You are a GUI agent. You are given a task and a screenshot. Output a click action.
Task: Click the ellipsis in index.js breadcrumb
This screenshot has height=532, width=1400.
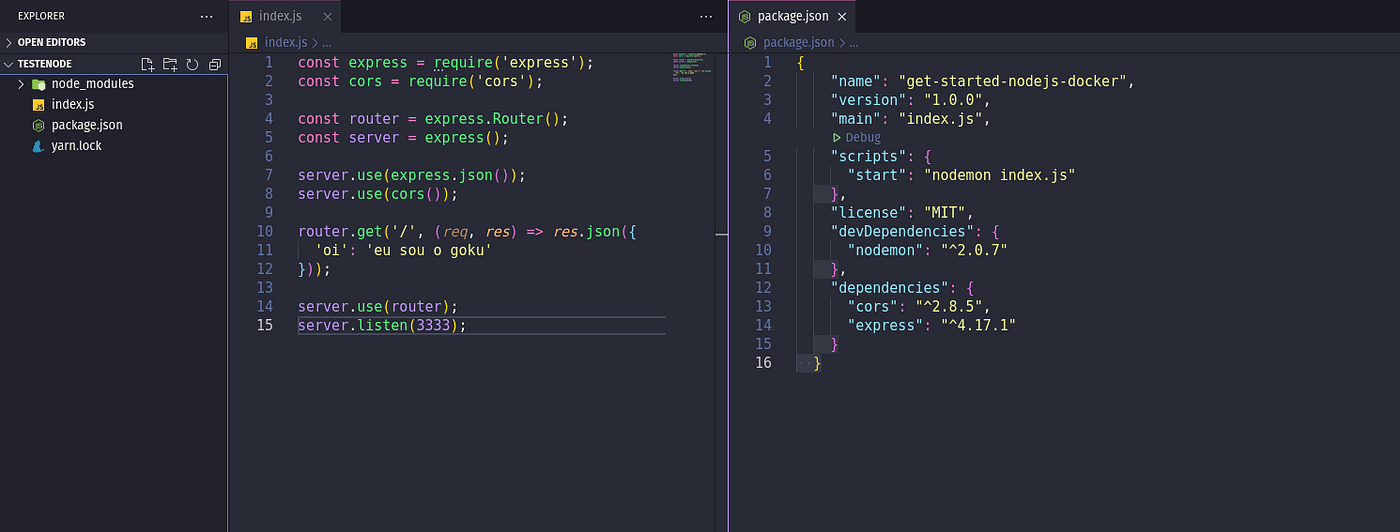[326, 43]
